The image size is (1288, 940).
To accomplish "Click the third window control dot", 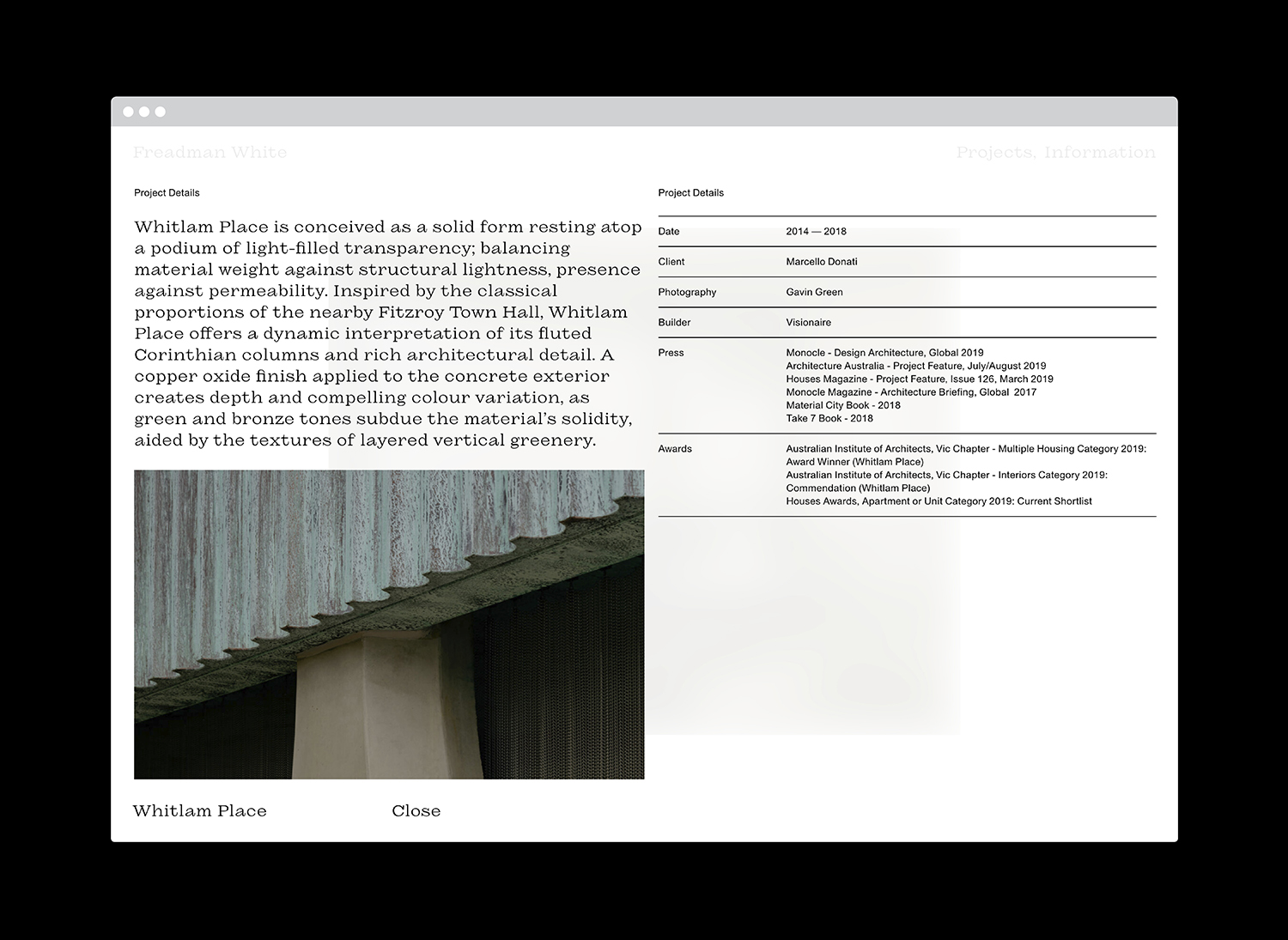I will pyautogui.click(x=160, y=112).
